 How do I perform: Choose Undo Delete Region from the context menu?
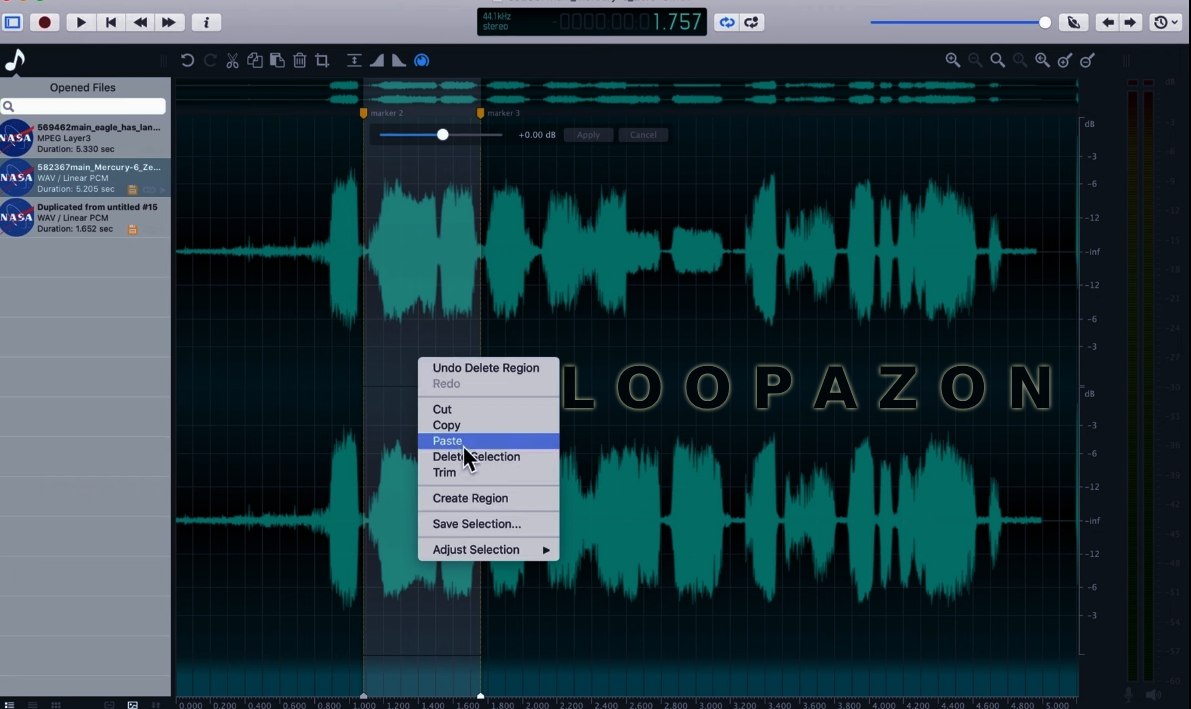click(x=488, y=368)
